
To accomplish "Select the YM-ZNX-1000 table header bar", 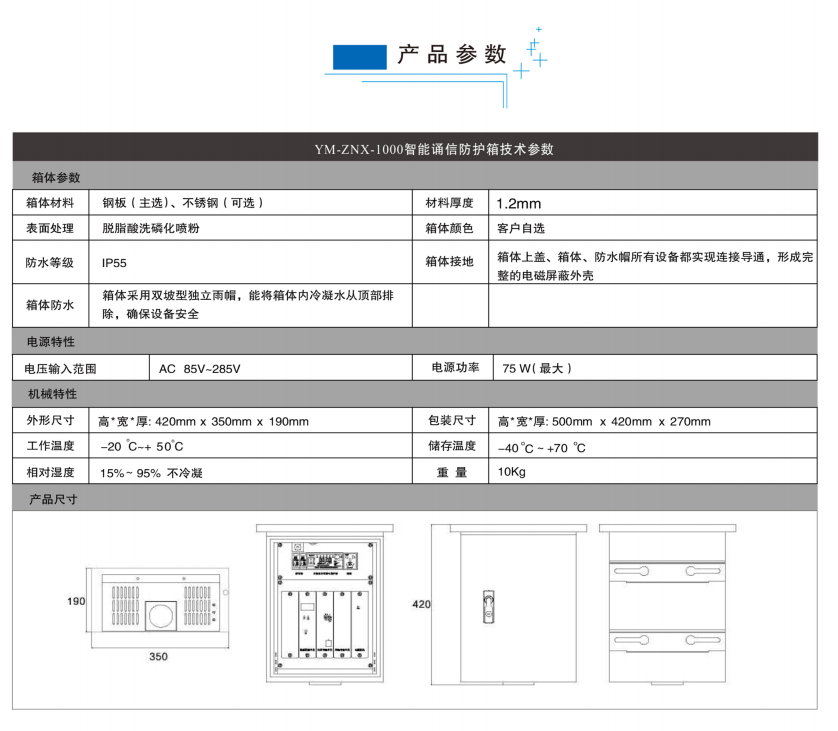I will (x=419, y=149).
